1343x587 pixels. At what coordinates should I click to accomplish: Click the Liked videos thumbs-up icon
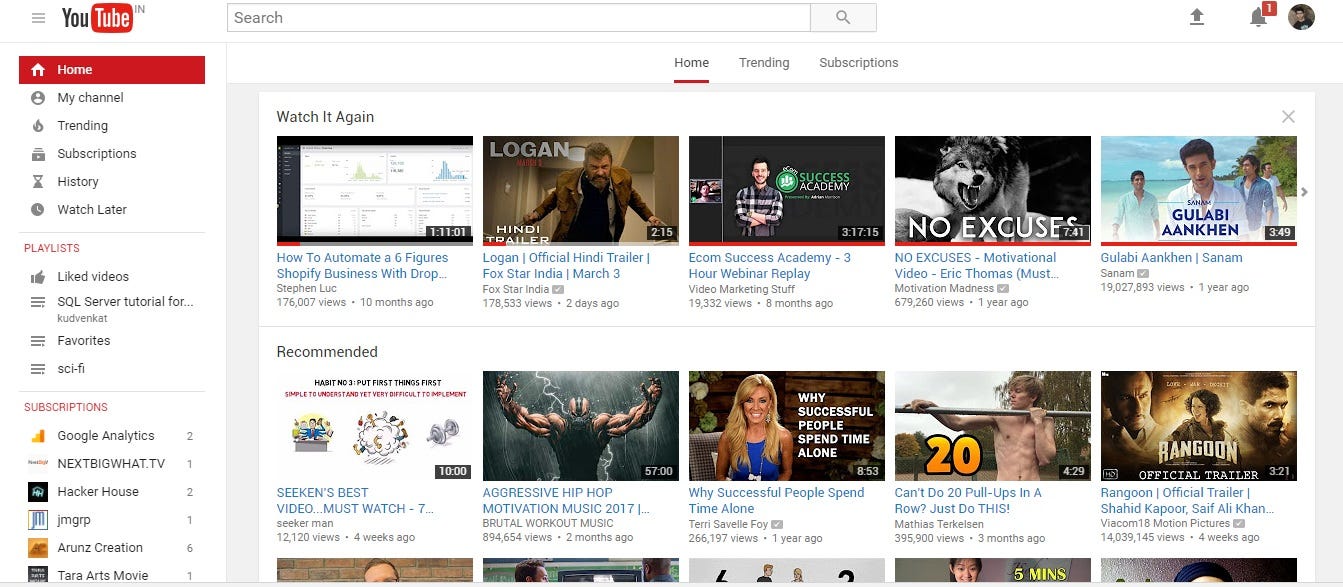click(x=38, y=277)
